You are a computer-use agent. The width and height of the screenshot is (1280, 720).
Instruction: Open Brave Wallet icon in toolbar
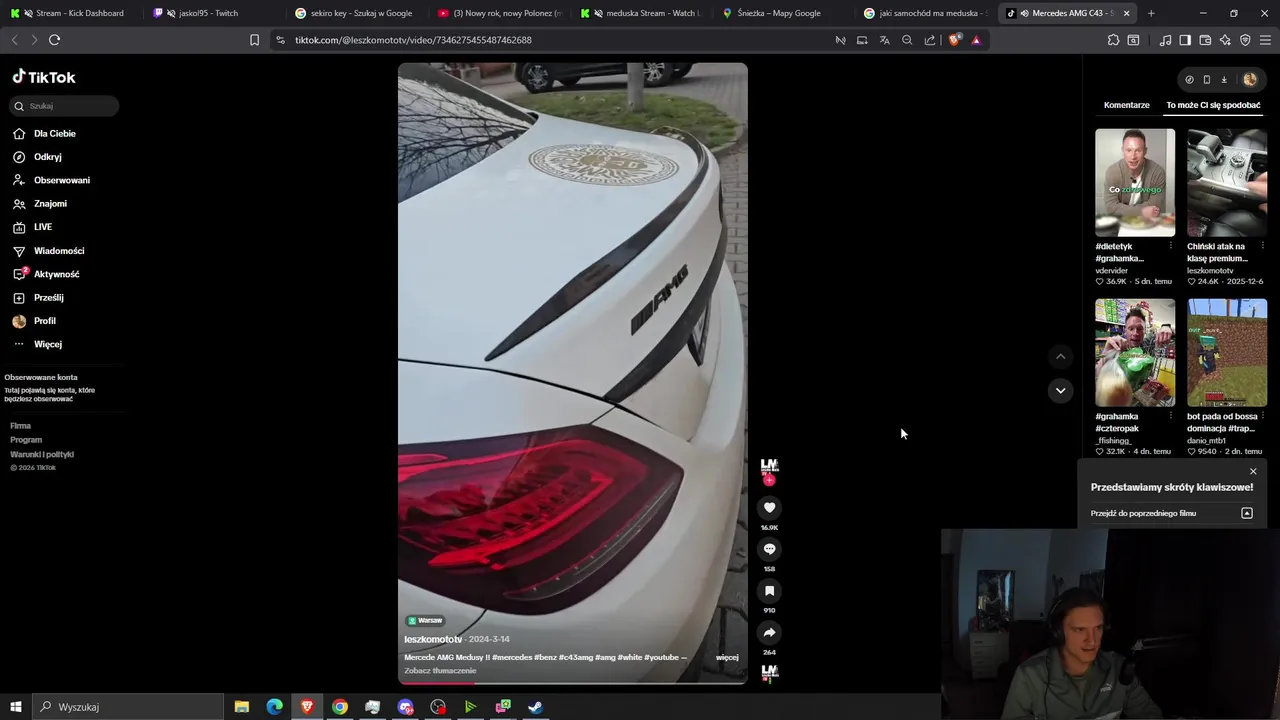coord(1205,40)
